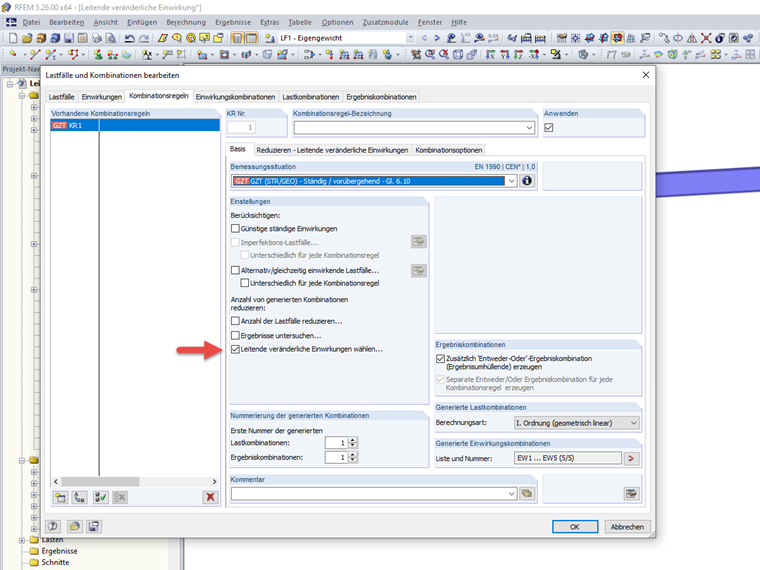This screenshot has height=570, width=760.
Task: Click the view in Z direction icon
Action: 518,54
